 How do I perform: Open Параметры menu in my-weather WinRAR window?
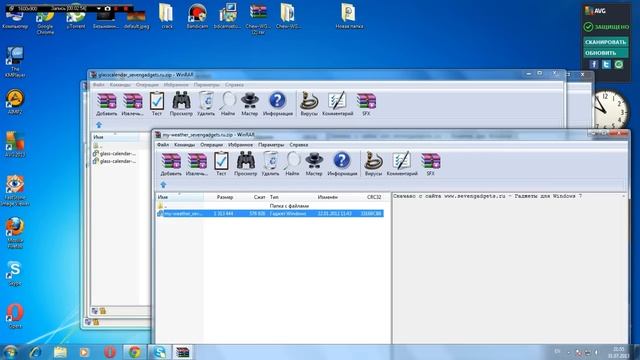(x=271, y=145)
